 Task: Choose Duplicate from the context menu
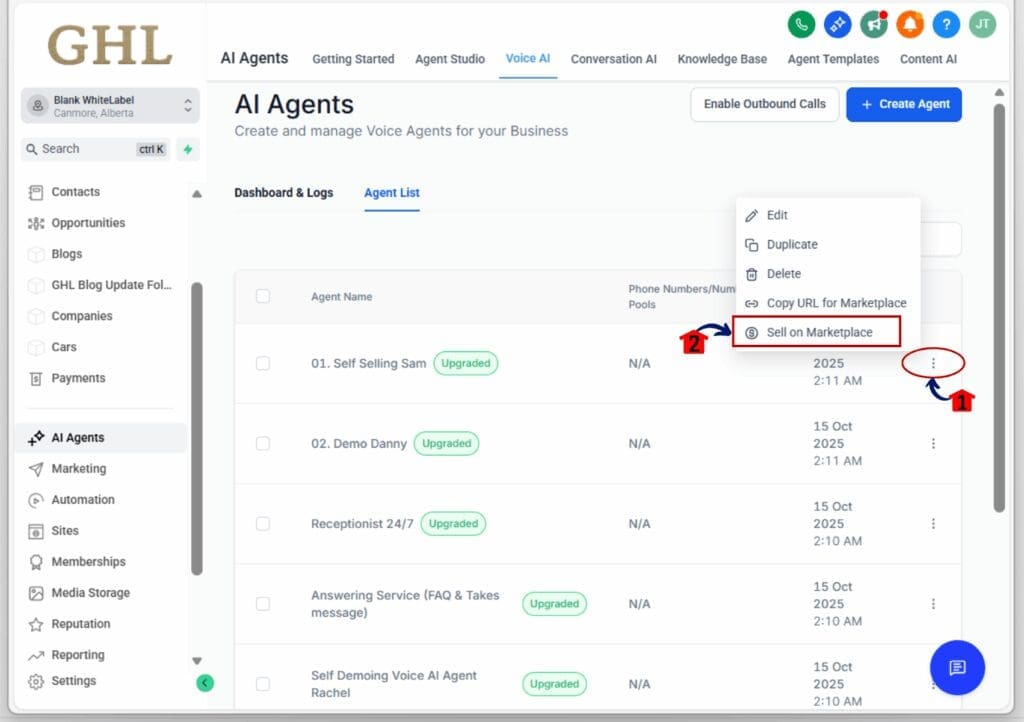[828, 245]
